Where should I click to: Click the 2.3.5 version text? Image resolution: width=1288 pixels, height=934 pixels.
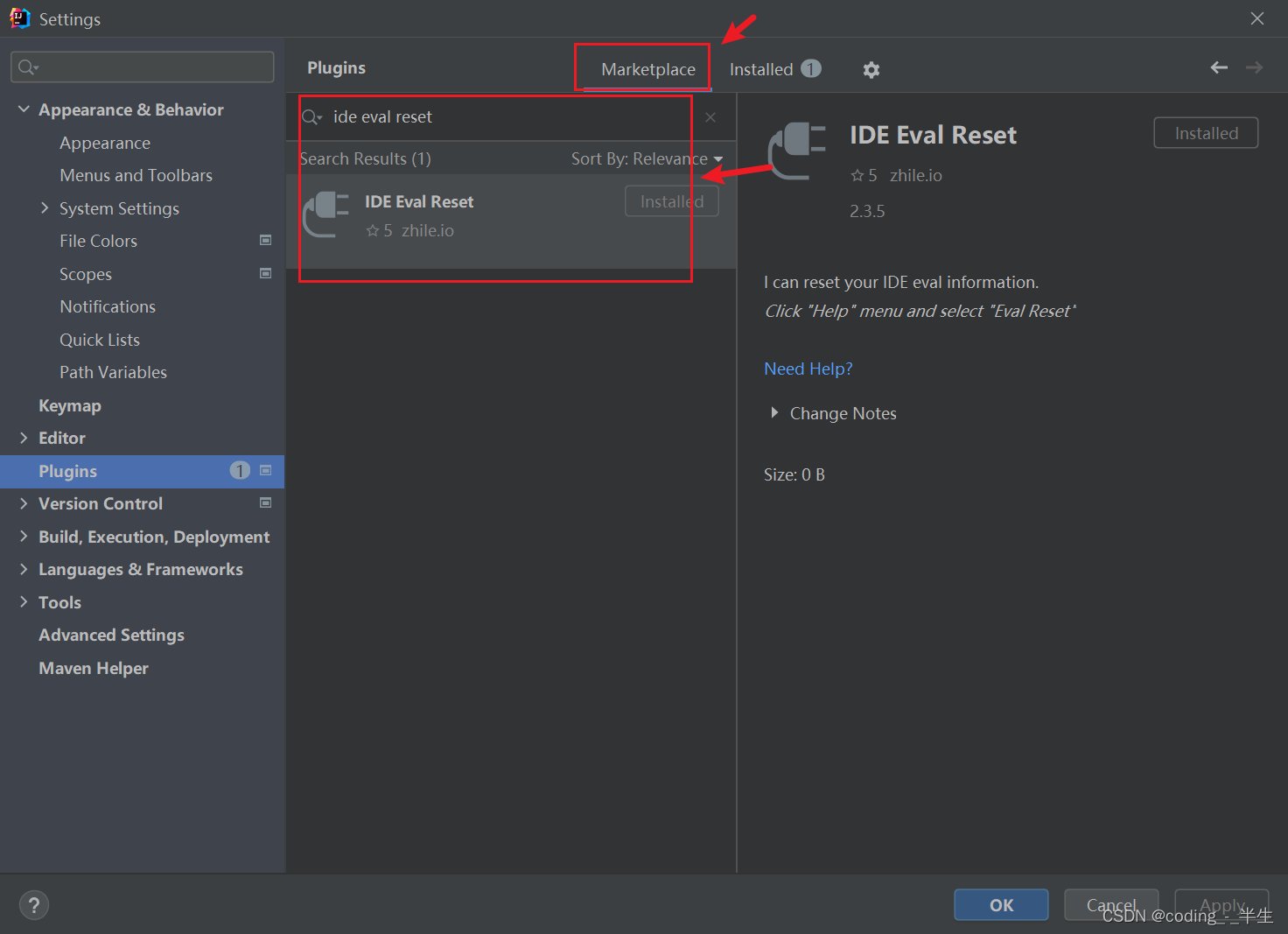point(867,211)
